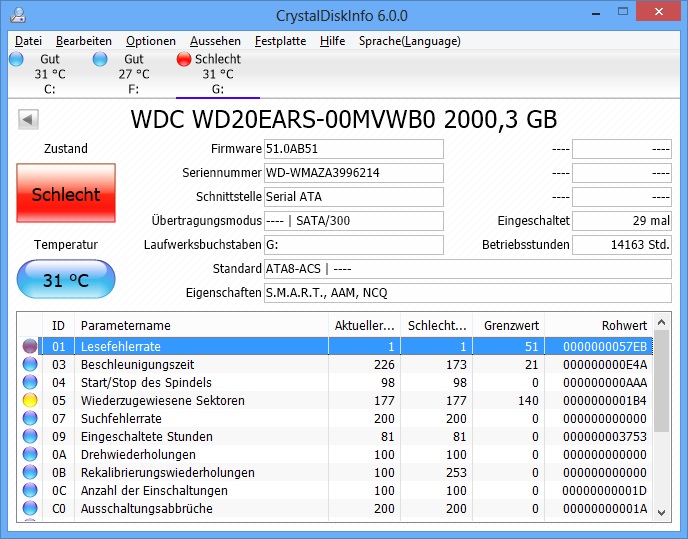Click the Betriebsstunden field 14163 Std.
Viewport: 688px width, 539px height.
[622, 245]
